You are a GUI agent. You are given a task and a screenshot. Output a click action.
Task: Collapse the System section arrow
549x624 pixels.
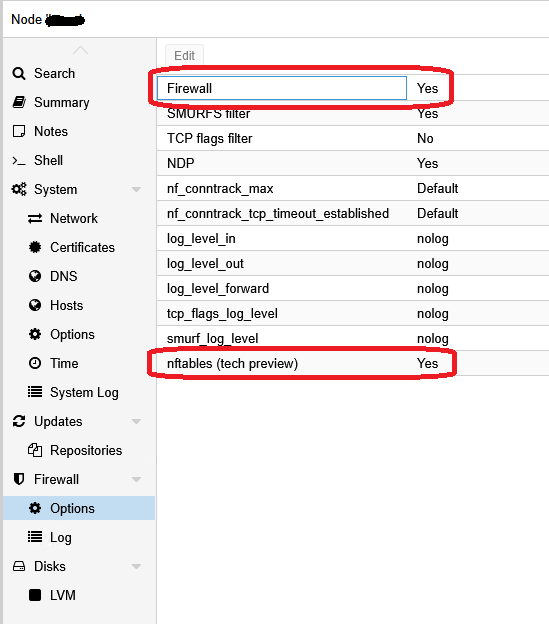pos(136,189)
